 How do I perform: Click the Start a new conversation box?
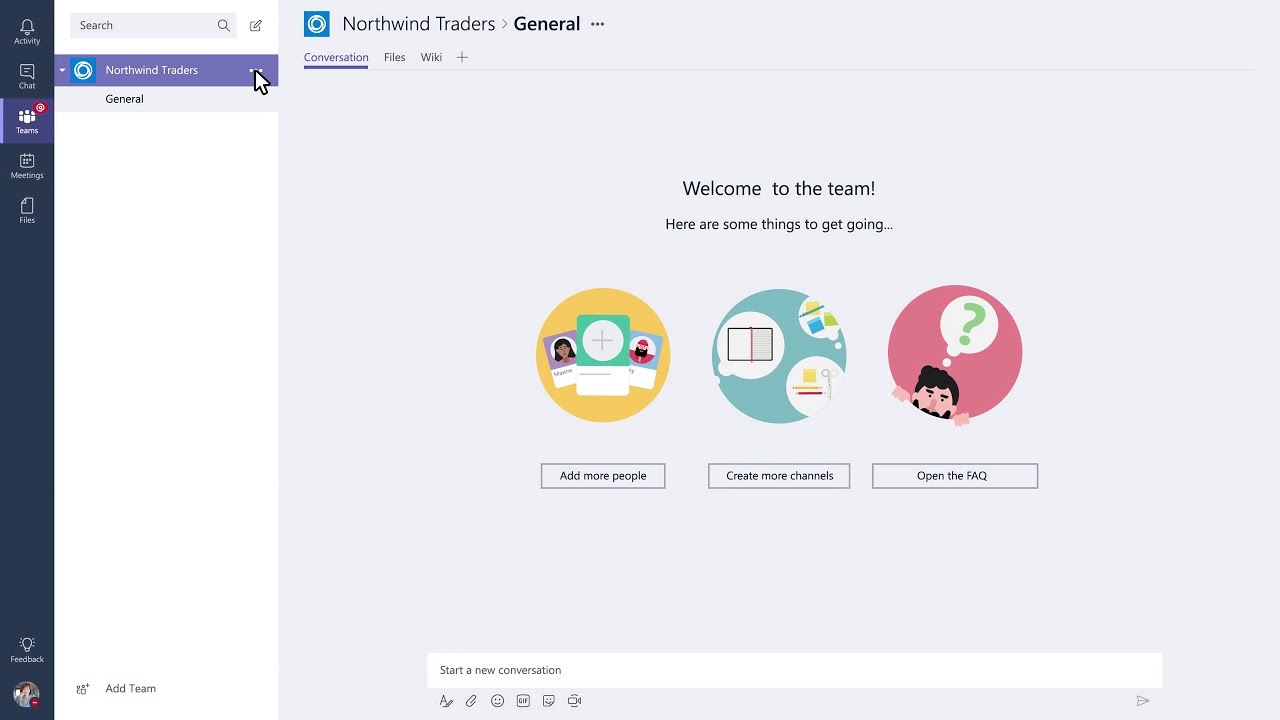pos(795,670)
